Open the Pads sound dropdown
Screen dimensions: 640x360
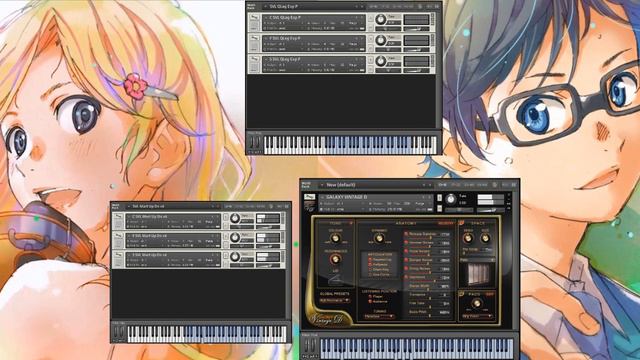point(477,316)
